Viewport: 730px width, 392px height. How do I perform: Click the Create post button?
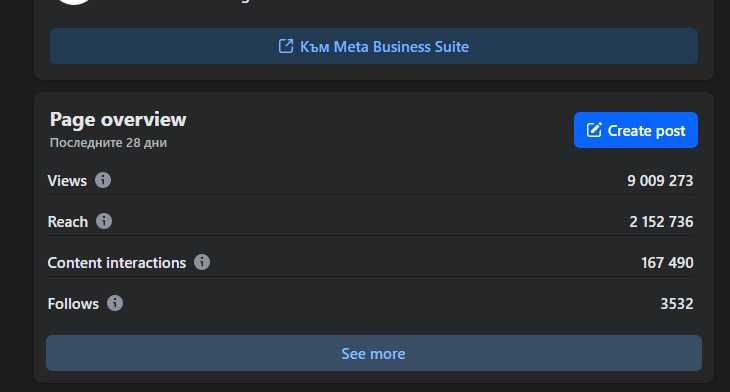coord(635,130)
